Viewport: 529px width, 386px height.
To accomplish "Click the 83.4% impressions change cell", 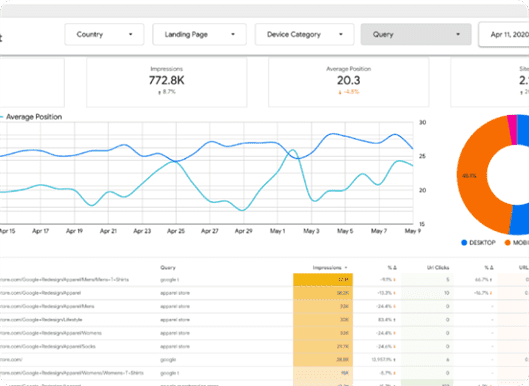I will point(387,320).
